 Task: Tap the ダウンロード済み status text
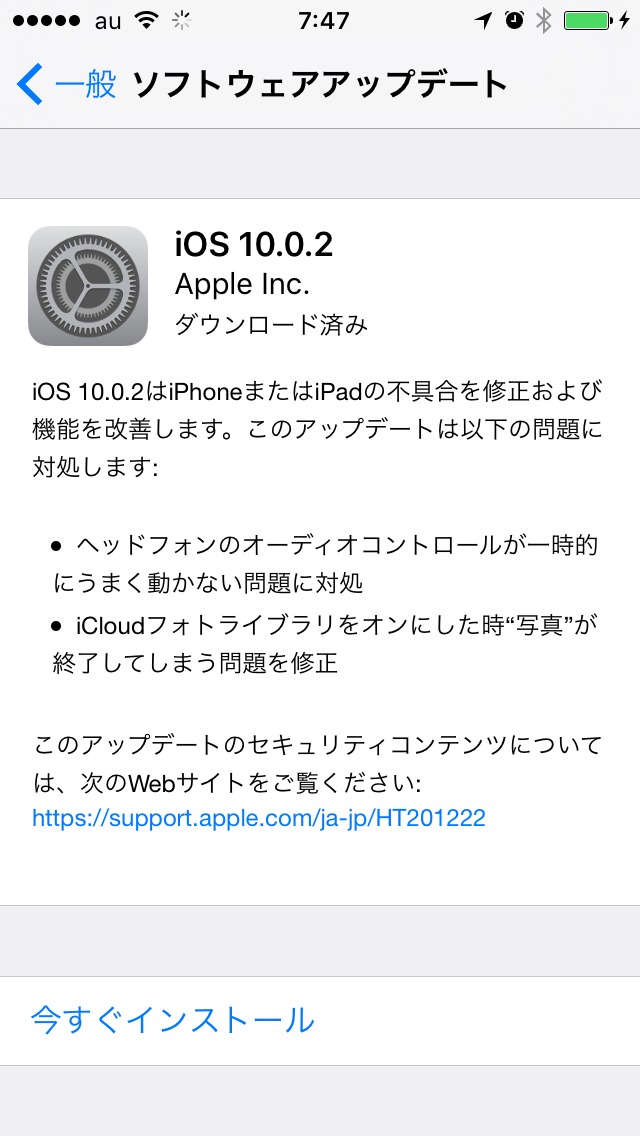point(271,325)
